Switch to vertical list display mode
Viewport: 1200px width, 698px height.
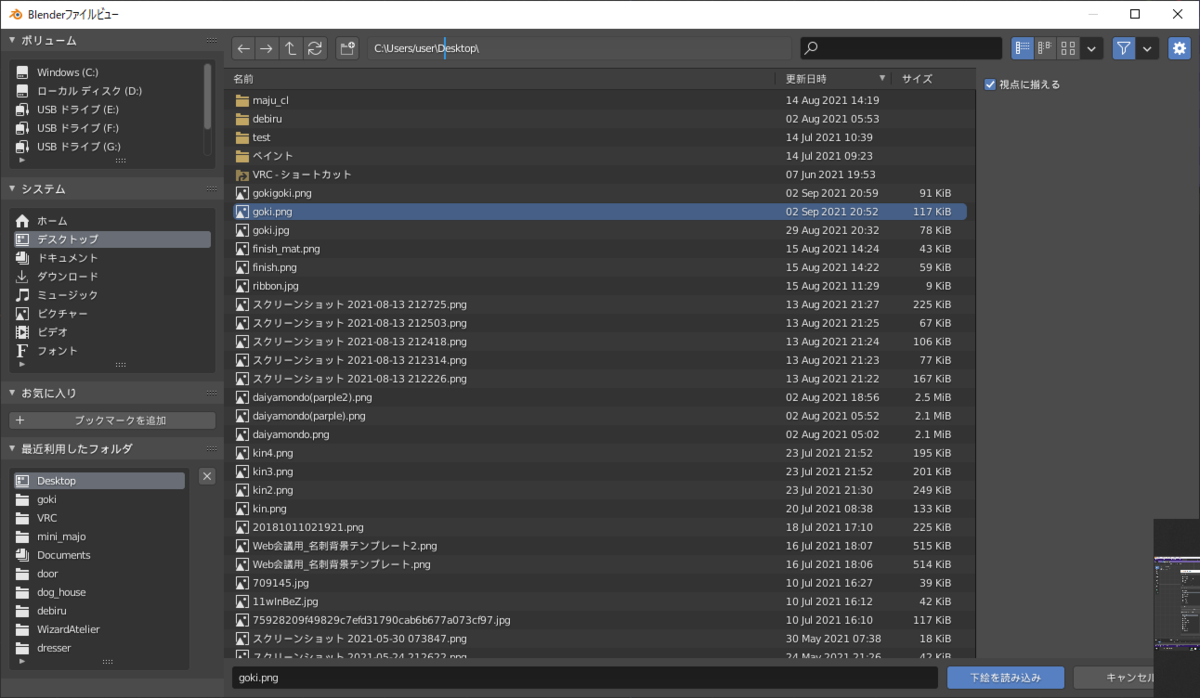[1023, 48]
